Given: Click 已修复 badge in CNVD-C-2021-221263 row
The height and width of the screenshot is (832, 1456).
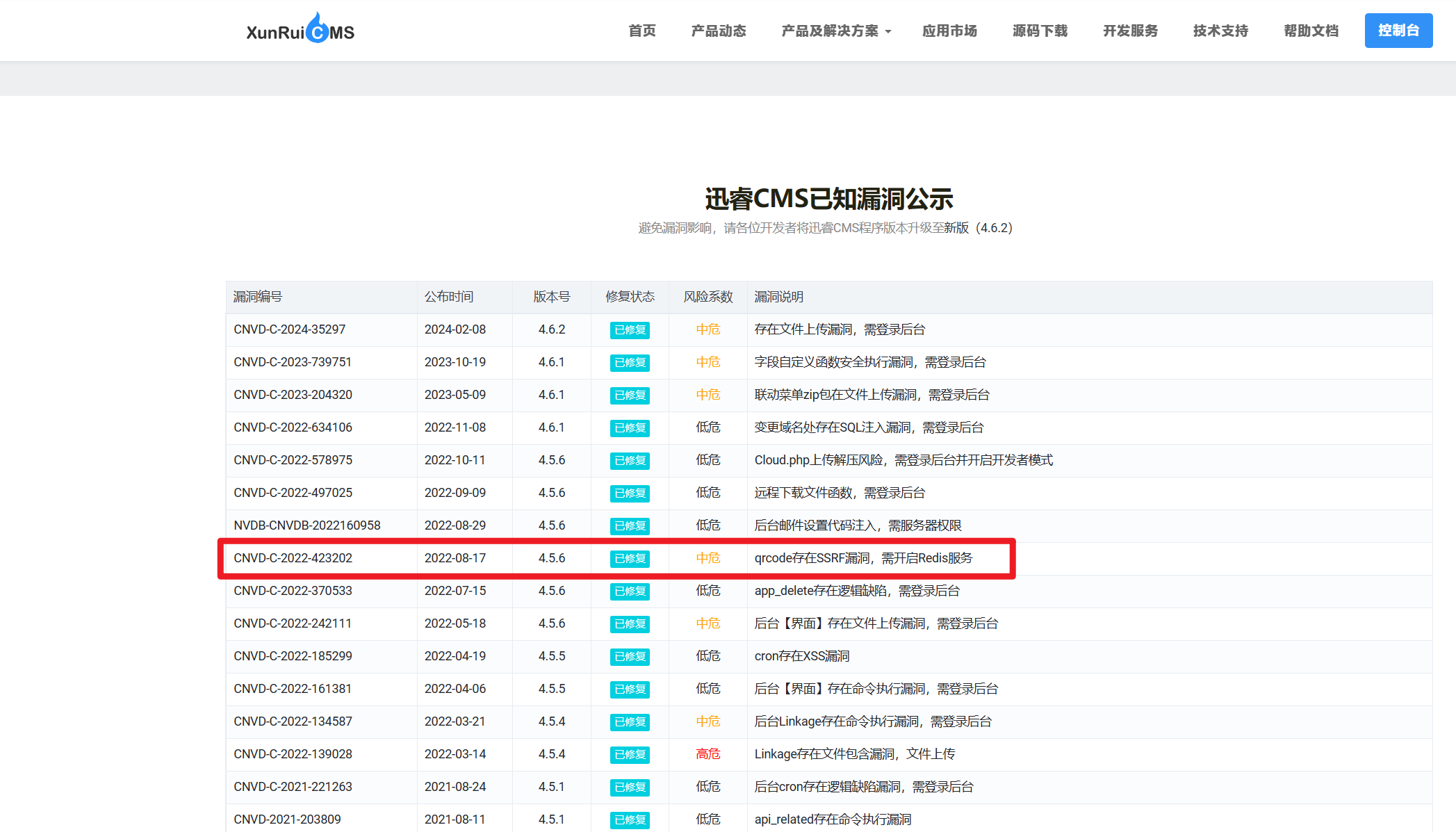Looking at the screenshot, I should click(630, 788).
